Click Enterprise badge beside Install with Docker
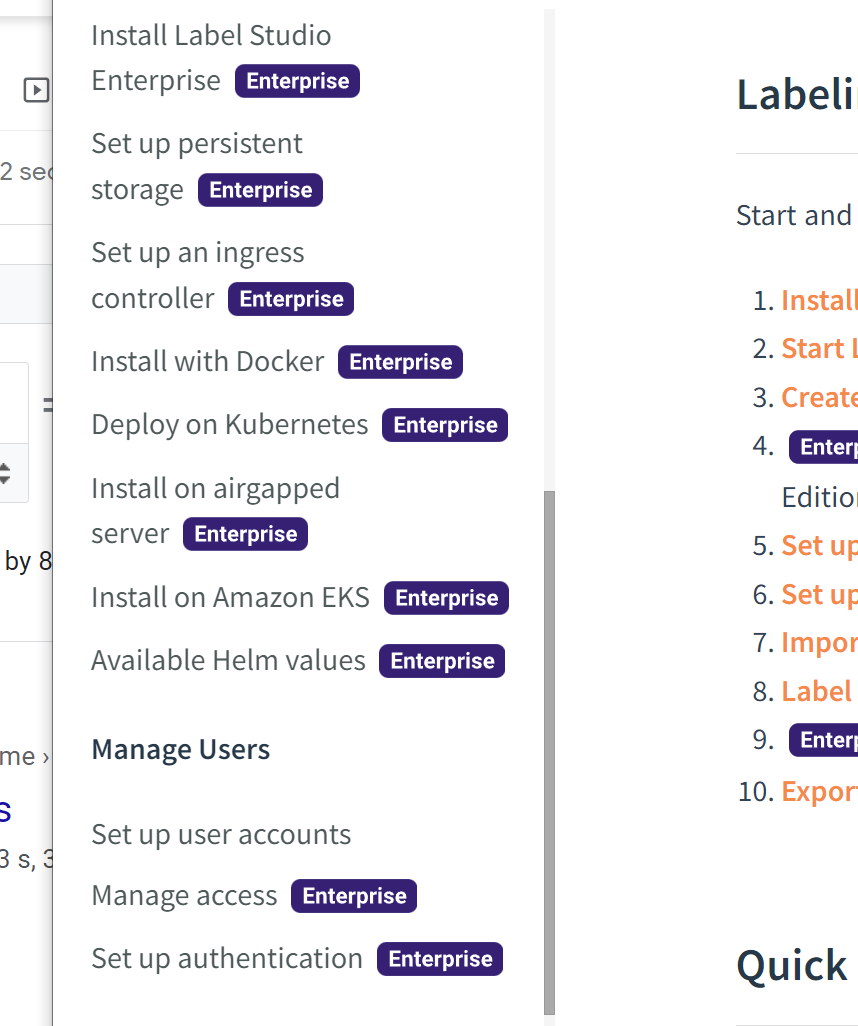 (400, 362)
